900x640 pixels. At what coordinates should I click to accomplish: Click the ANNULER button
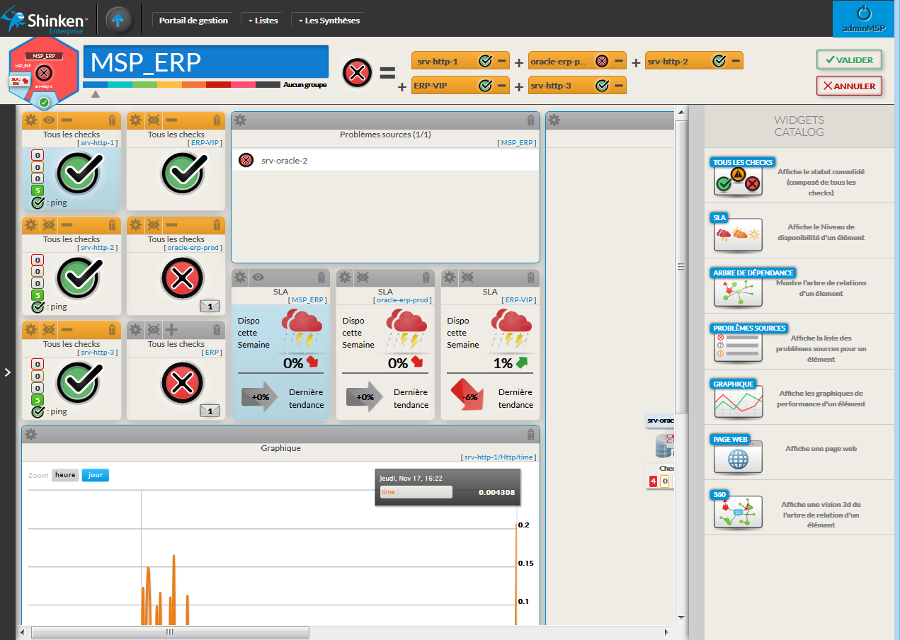[848, 86]
